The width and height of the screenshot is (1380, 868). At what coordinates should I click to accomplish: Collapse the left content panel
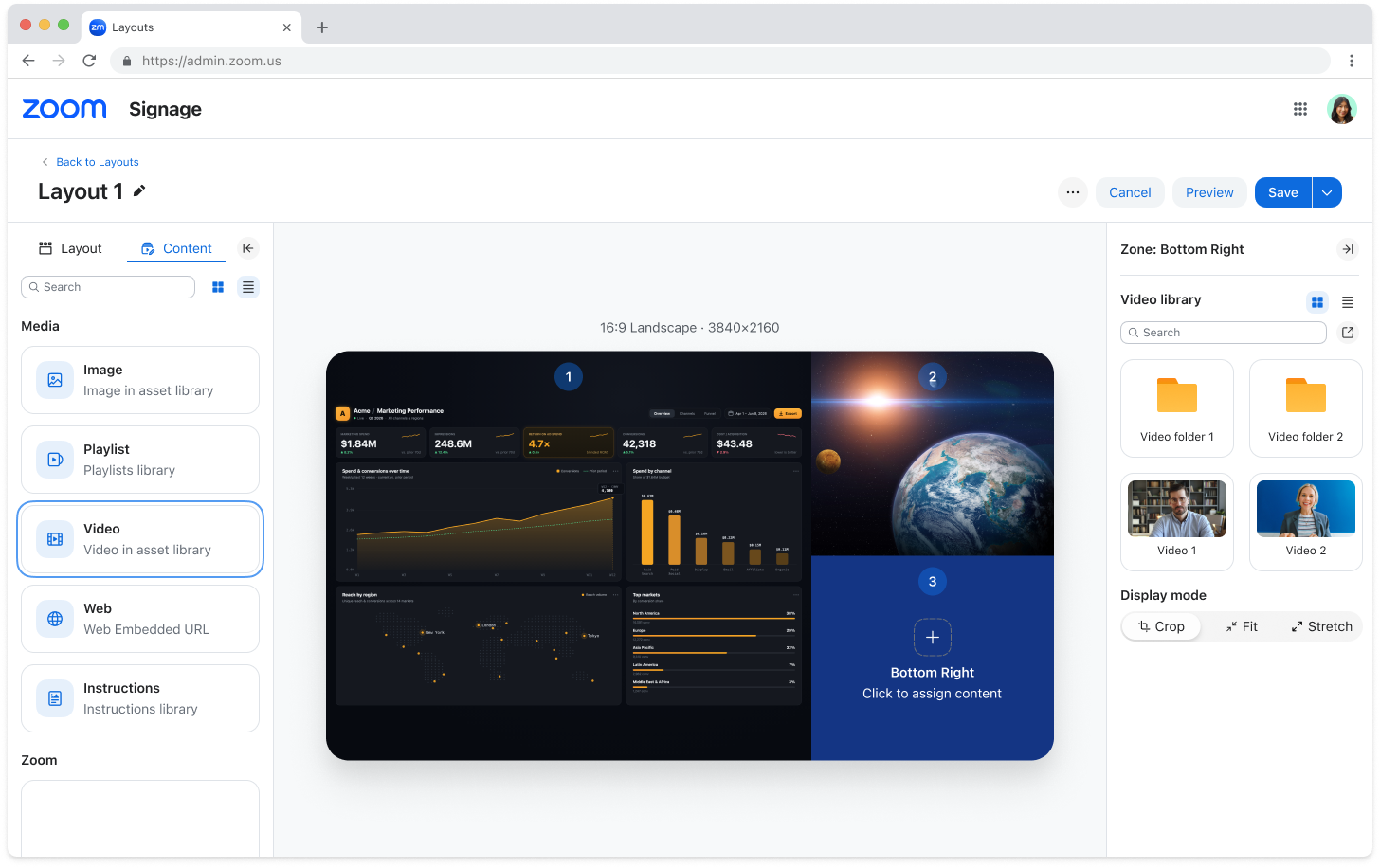pos(247,248)
